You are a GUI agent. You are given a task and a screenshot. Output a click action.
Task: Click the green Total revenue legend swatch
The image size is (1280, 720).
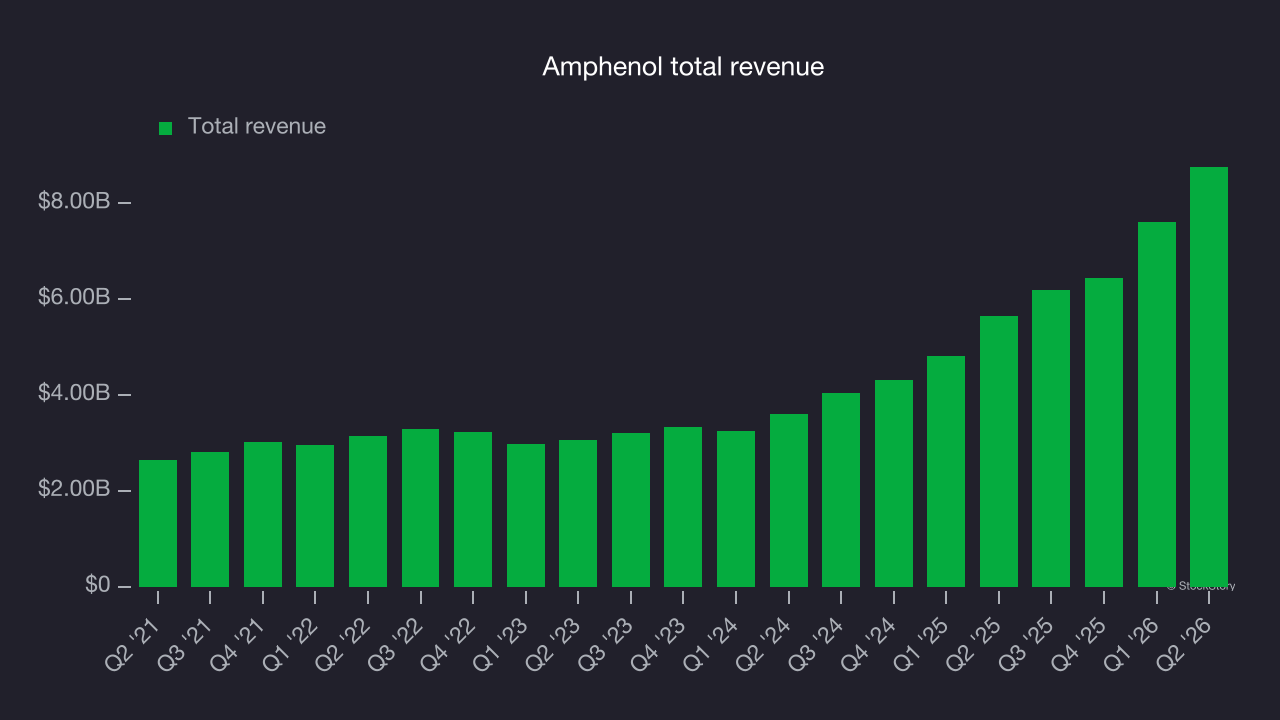point(166,128)
